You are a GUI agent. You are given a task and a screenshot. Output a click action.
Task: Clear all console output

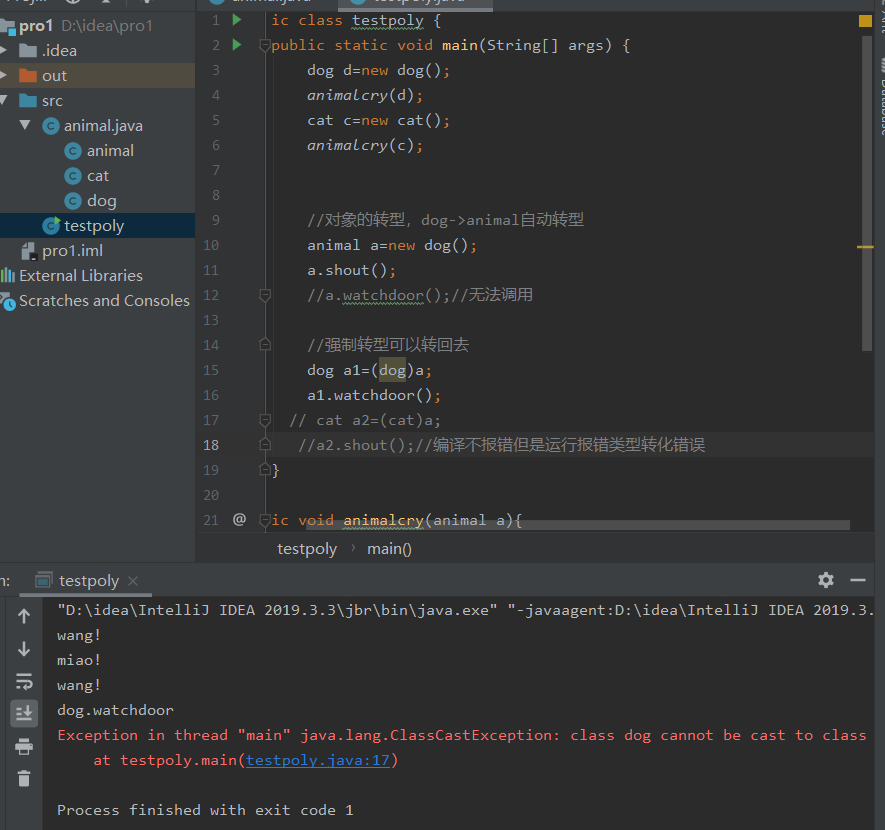24,779
